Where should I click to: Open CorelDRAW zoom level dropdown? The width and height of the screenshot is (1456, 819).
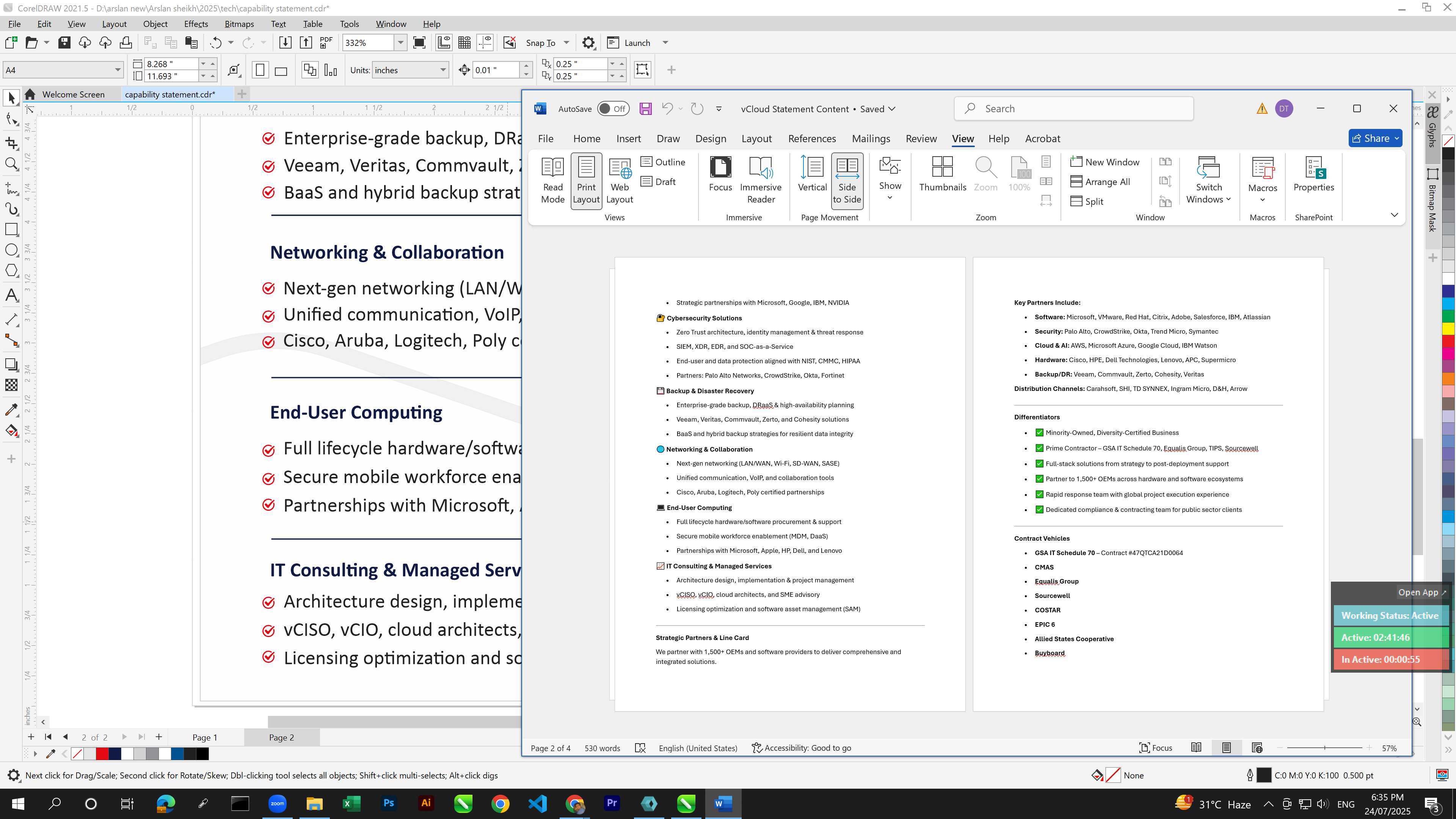pyautogui.click(x=401, y=42)
